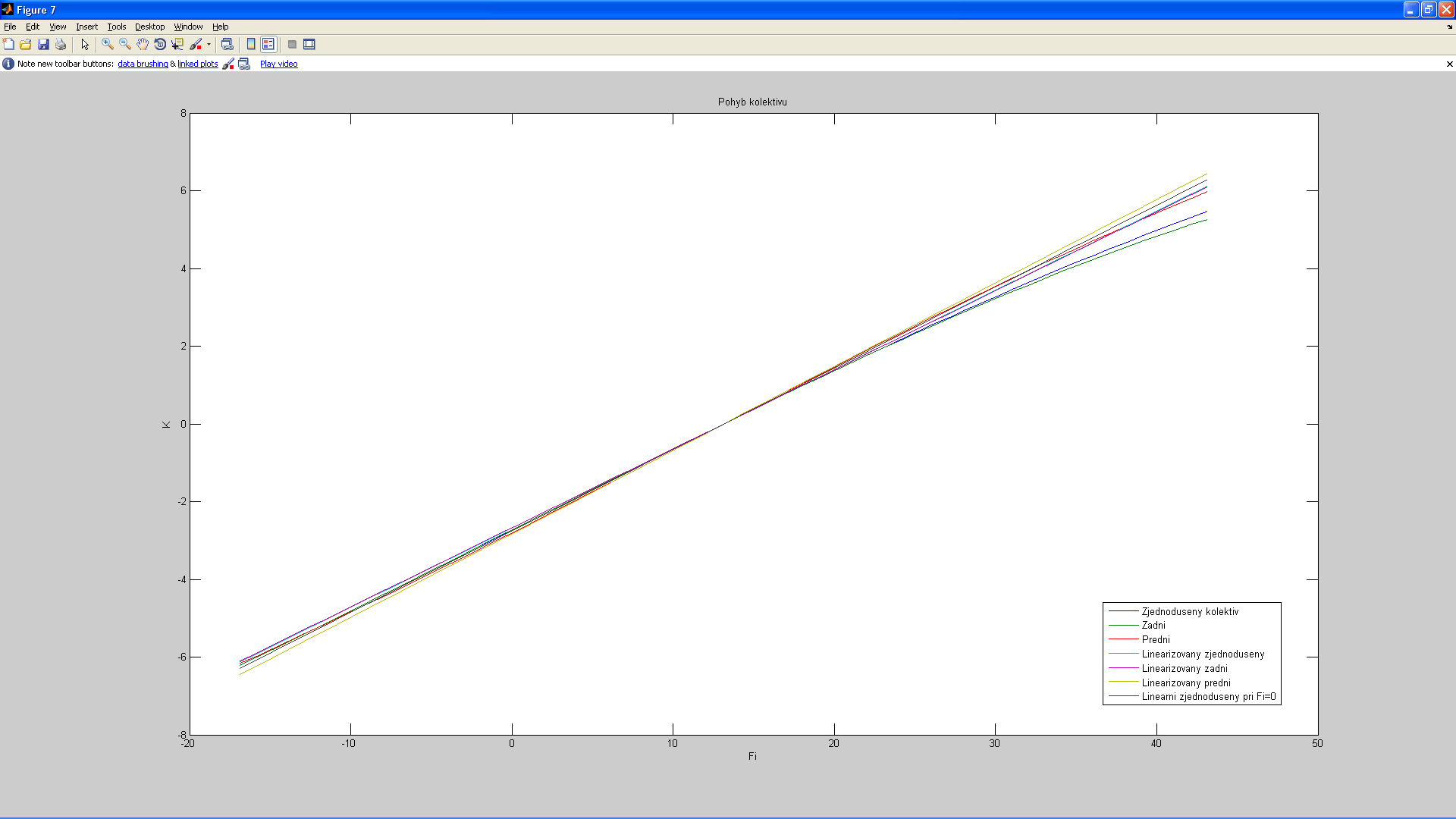Viewport: 1456px width, 819px height.
Task: Activate the Pan hand tool
Action: (x=143, y=44)
